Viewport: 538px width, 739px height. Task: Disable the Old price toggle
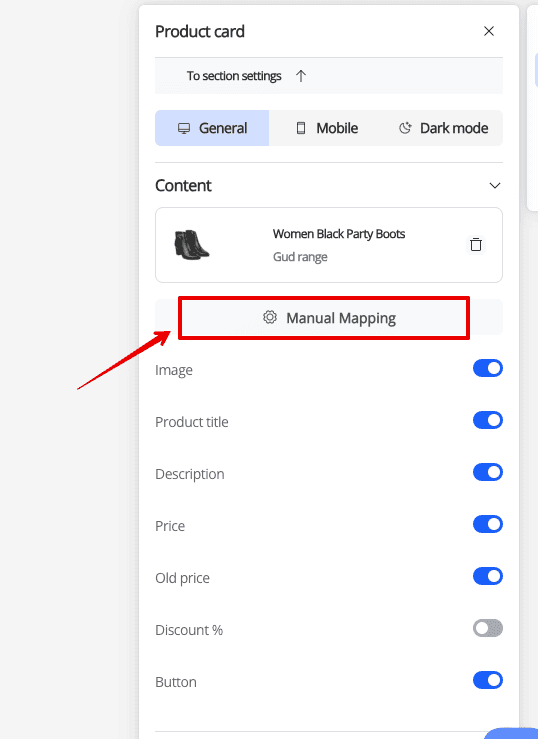click(488, 576)
